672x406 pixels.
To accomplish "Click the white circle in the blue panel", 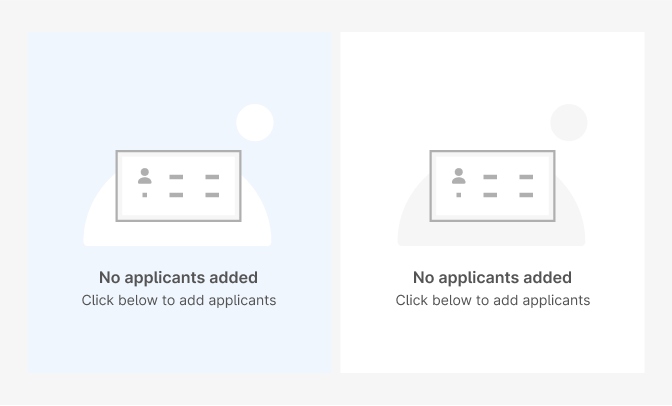I will (255, 123).
